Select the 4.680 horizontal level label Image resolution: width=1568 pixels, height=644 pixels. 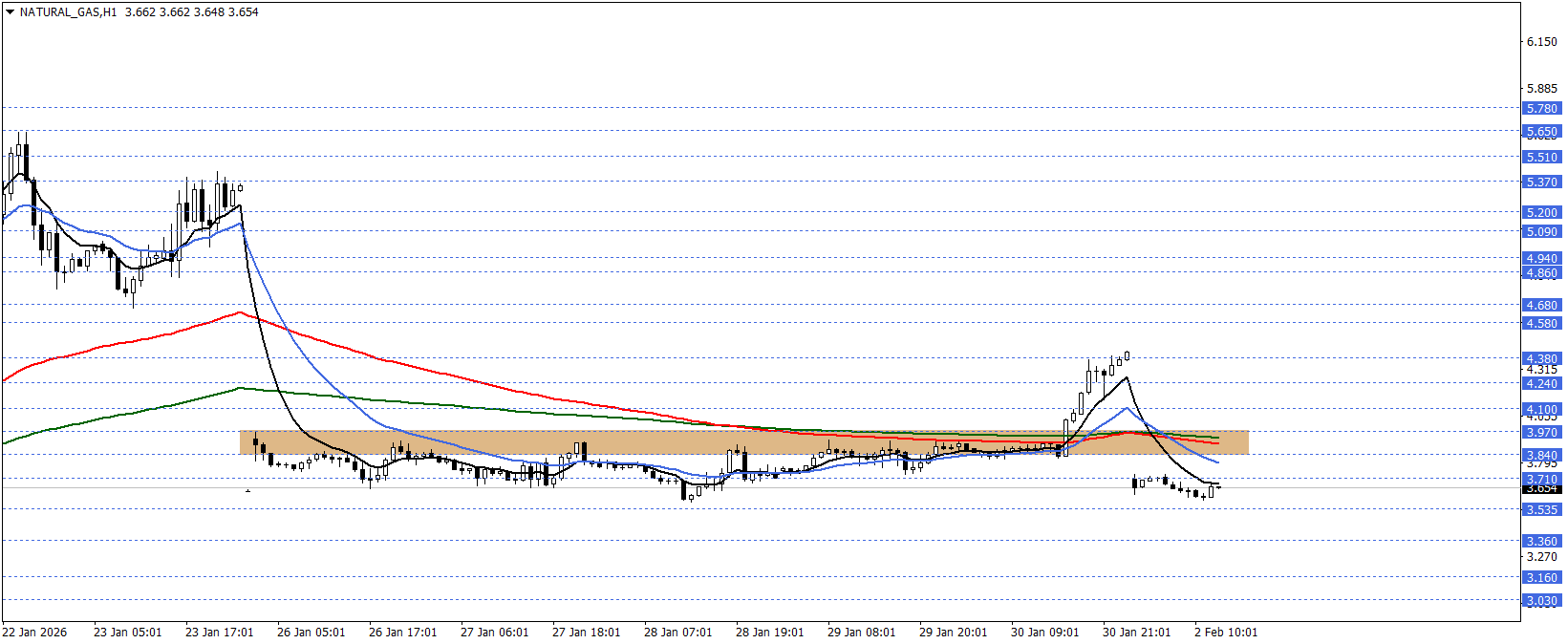[1541, 306]
